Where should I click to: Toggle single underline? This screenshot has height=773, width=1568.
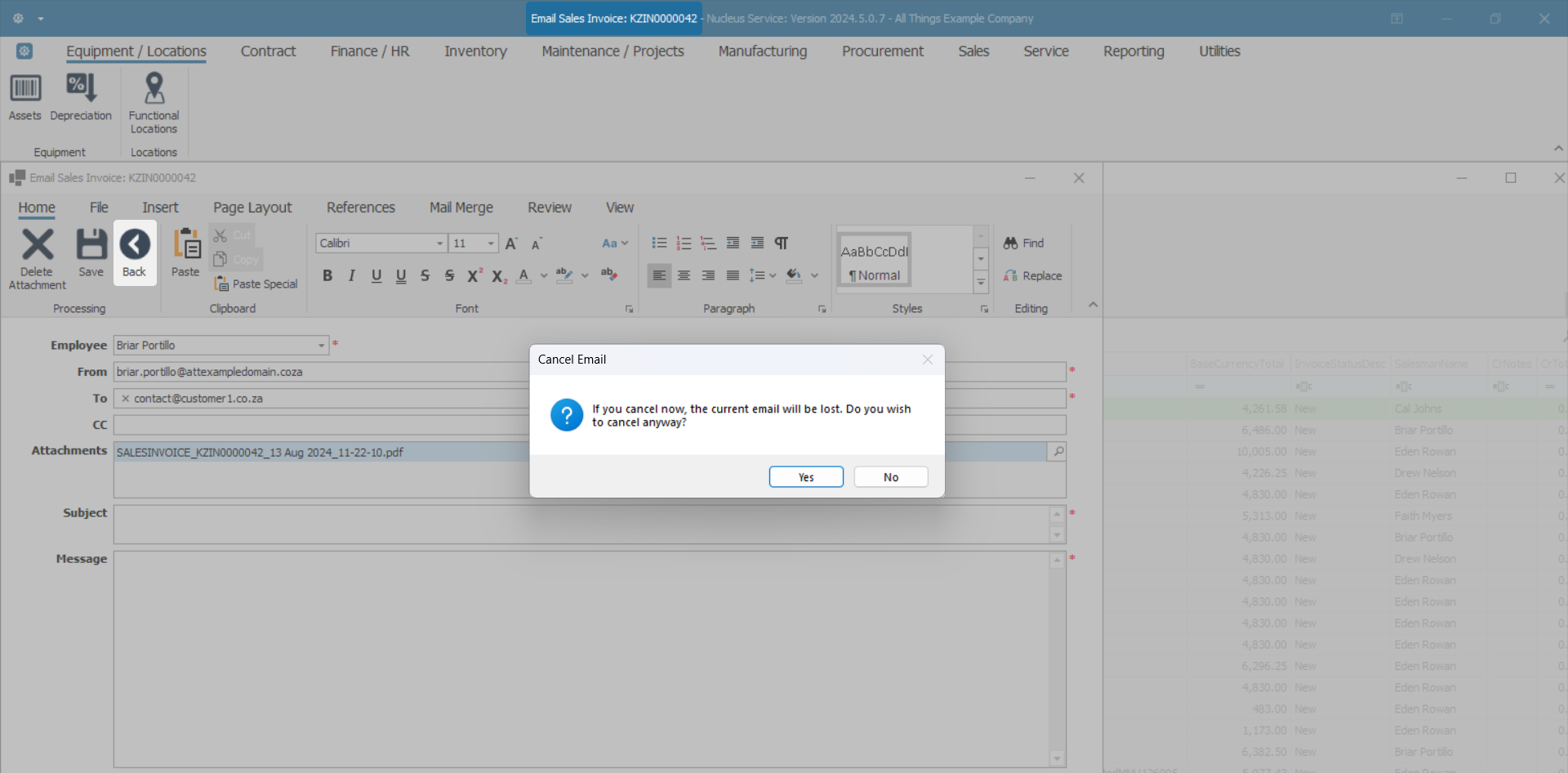376,276
